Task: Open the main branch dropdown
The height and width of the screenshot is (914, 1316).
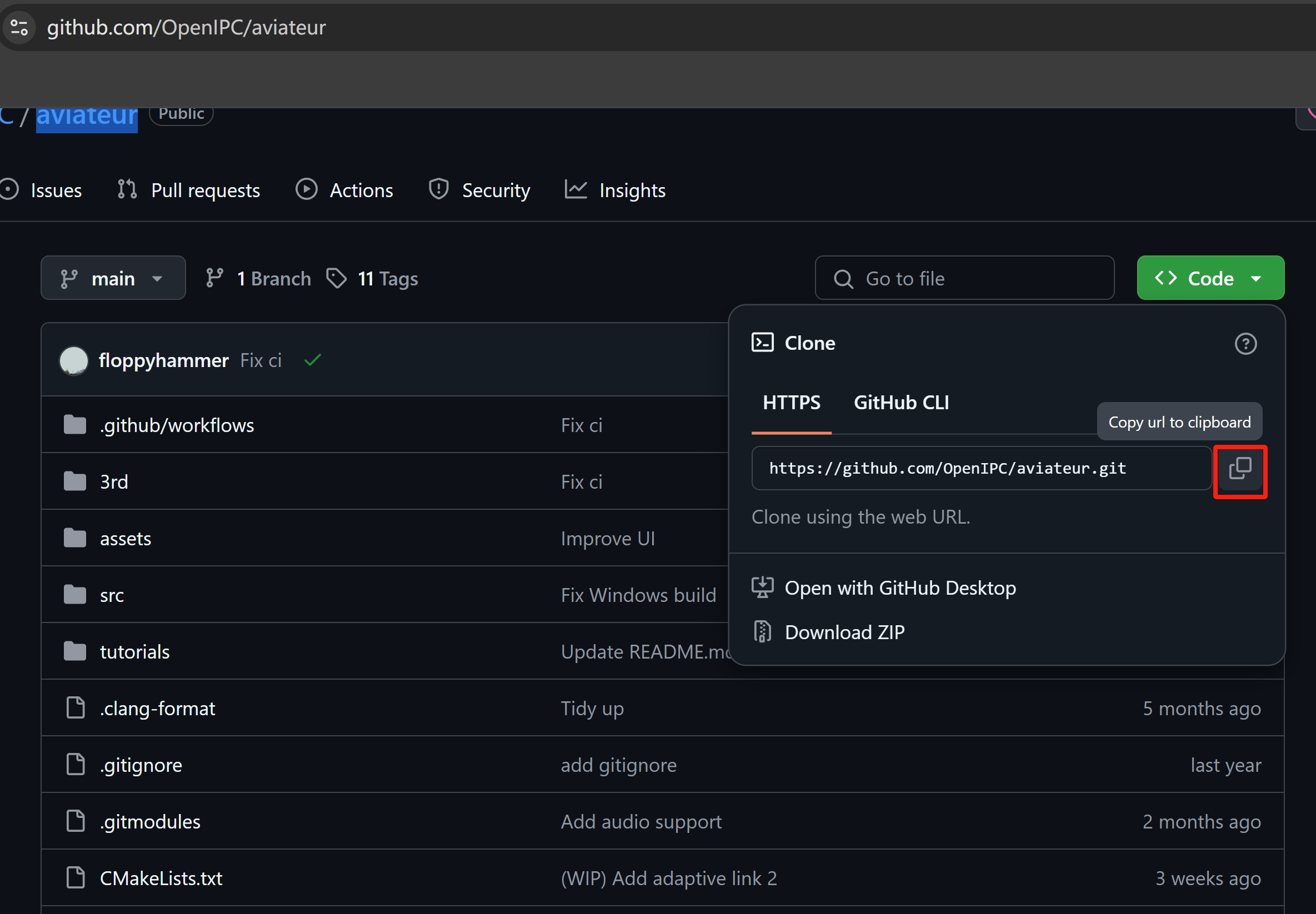Action: coord(113,278)
